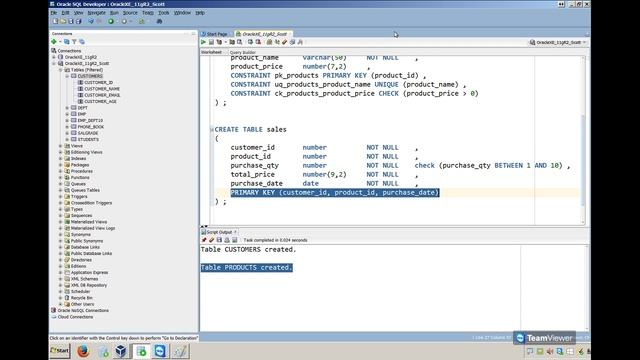Switch to the Query Builder tab
Image resolution: width=640 pixels, height=360 pixels.
click(x=242, y=53)
